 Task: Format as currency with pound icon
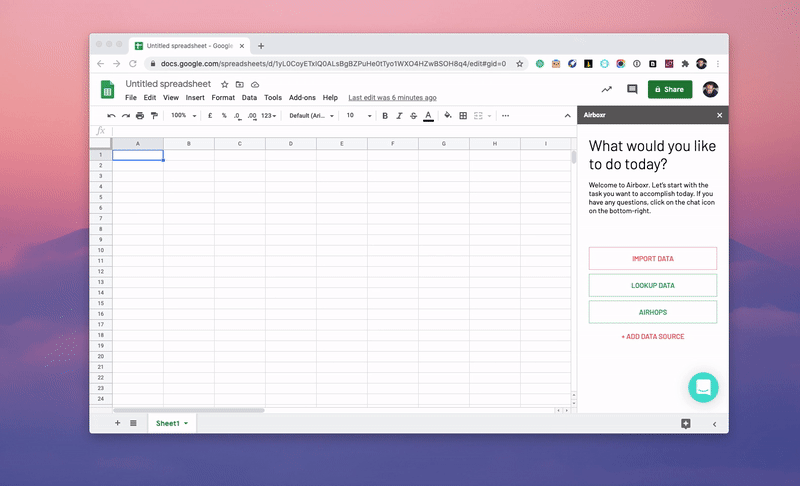[210, 116]
